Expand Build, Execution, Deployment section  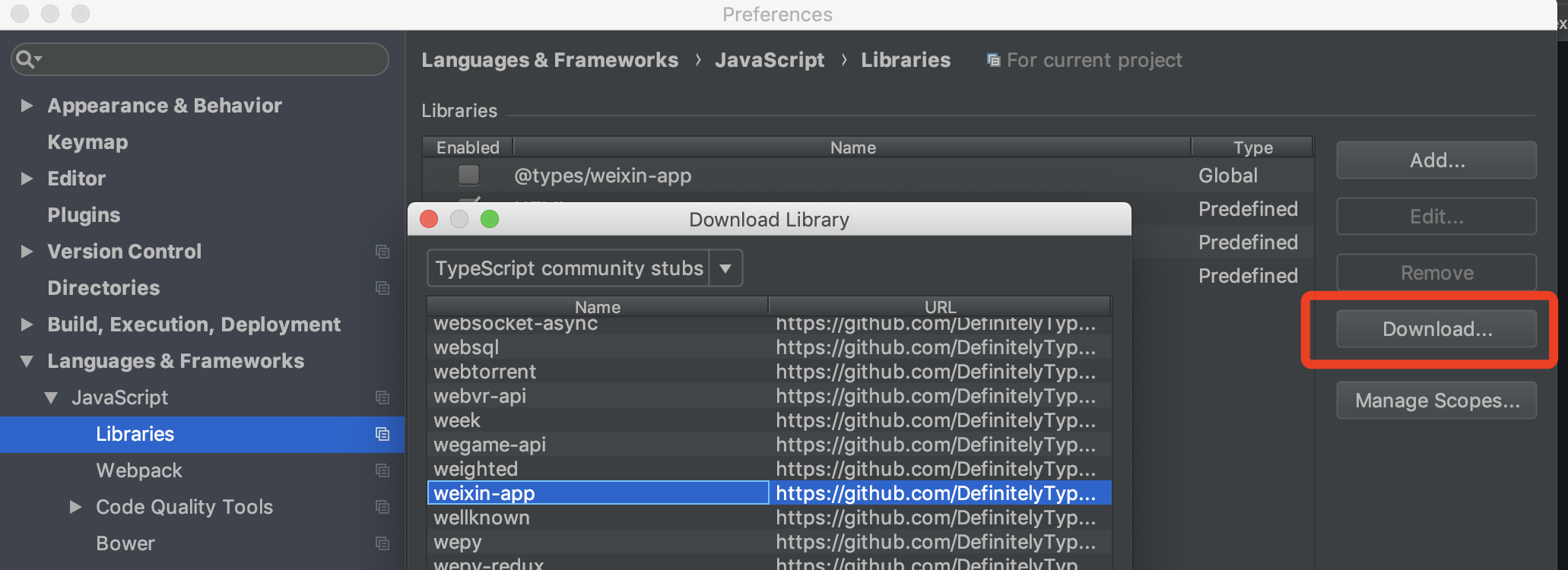pyautogui.click(x=27, y=325)
